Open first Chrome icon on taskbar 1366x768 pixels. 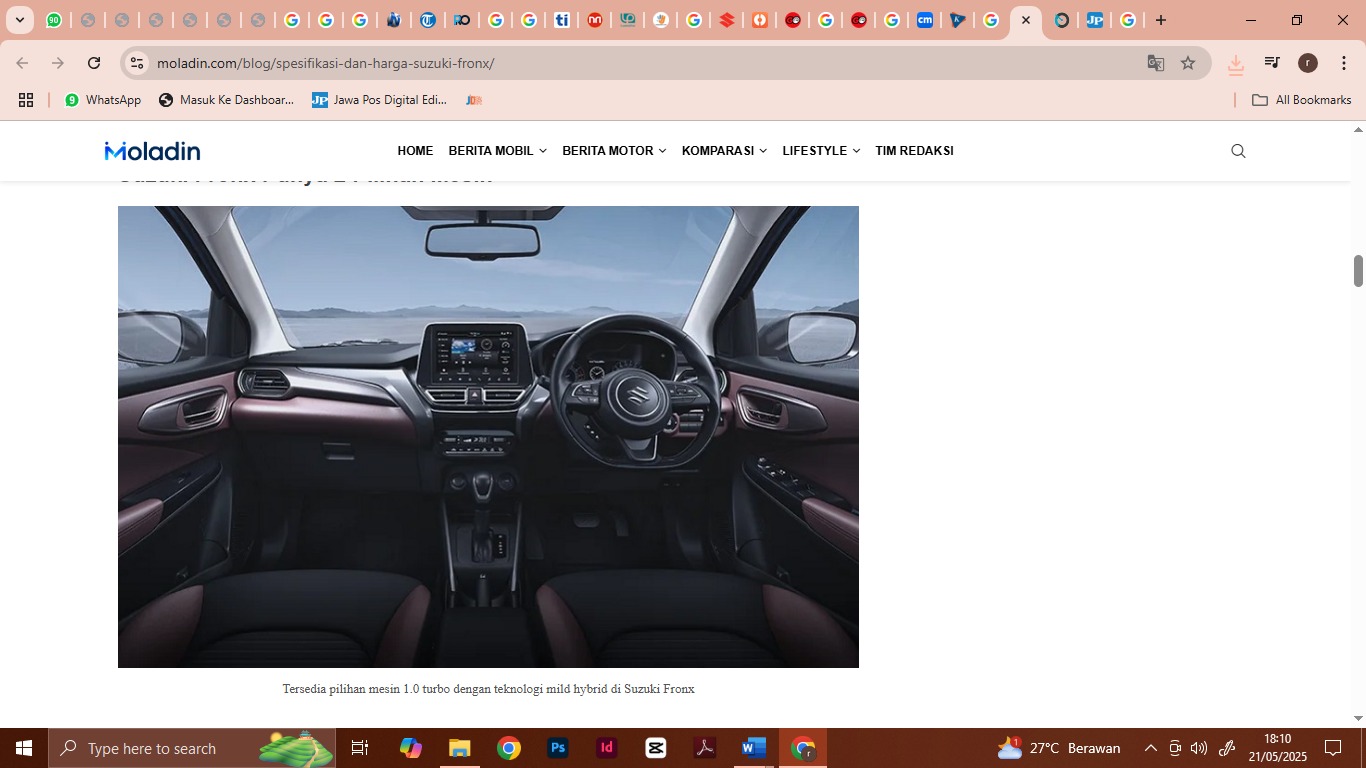[509, 748]
